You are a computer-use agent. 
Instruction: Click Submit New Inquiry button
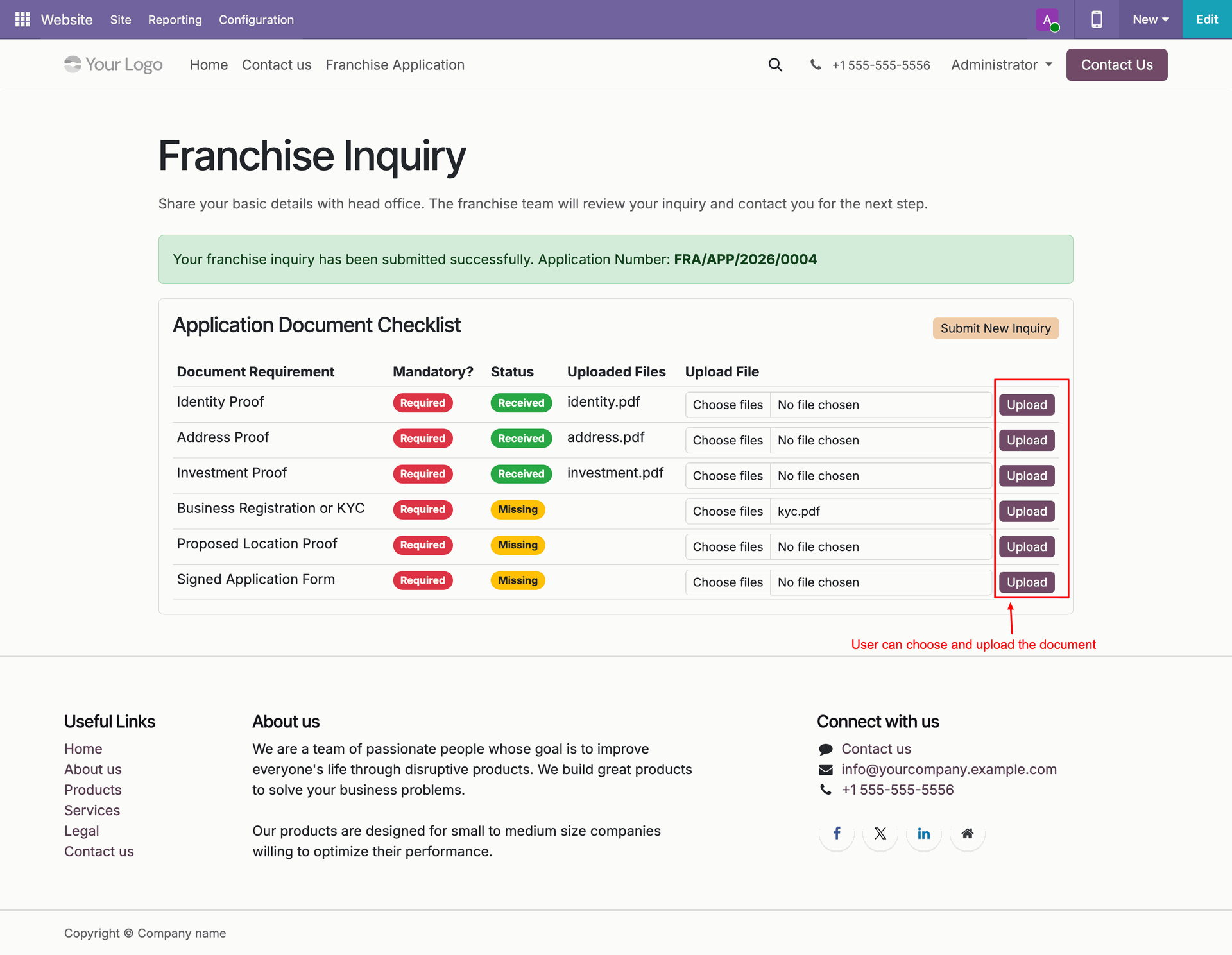pyautogui.click(x=995, y=328)
